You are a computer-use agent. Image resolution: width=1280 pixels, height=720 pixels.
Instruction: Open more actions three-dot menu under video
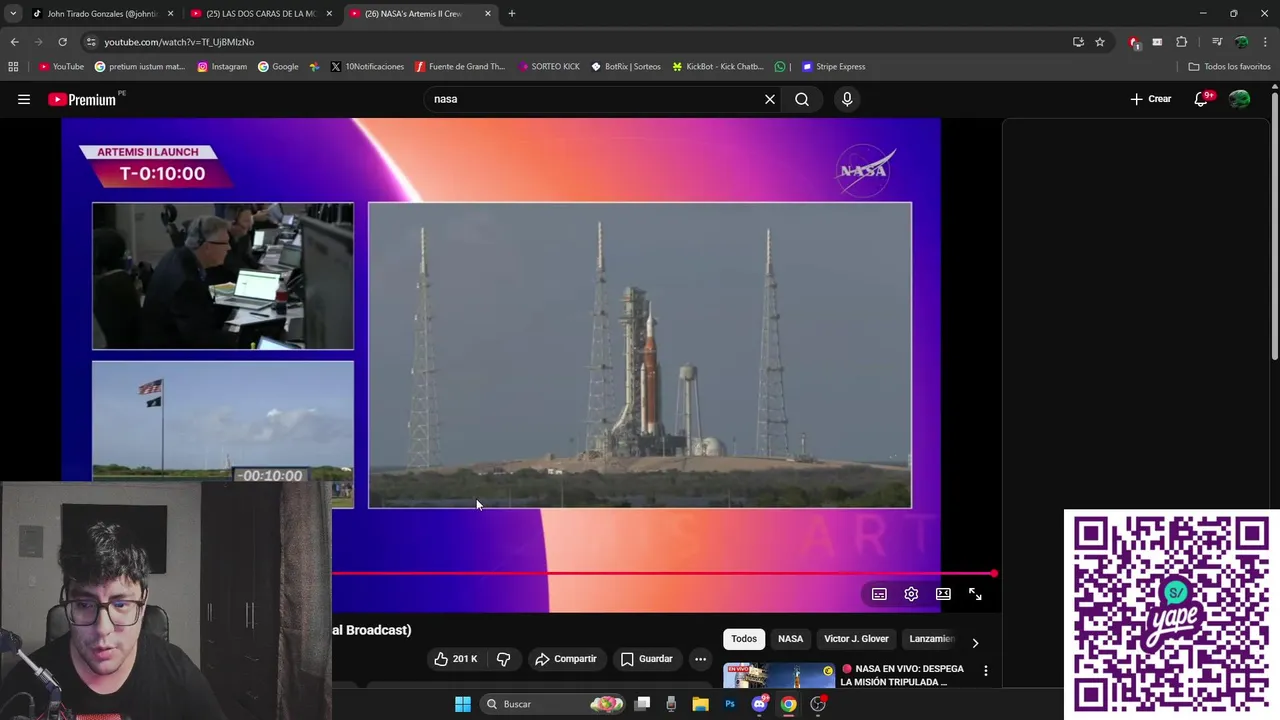pos(700,659)
